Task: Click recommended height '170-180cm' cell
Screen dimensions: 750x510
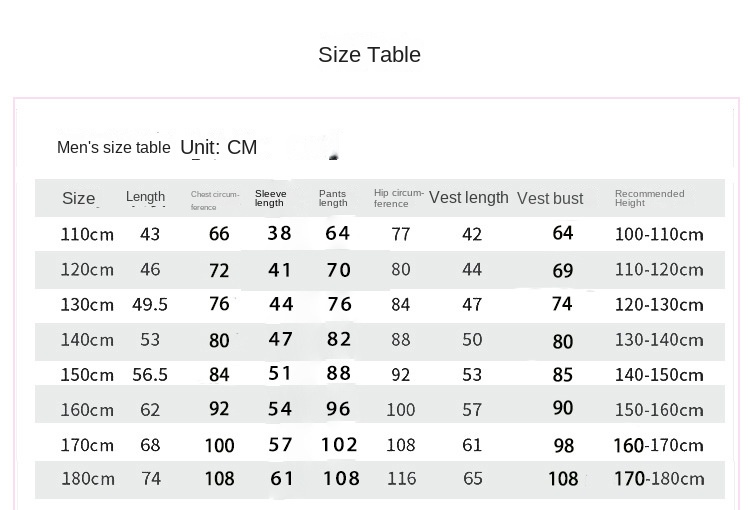Action: pos(659,479)
